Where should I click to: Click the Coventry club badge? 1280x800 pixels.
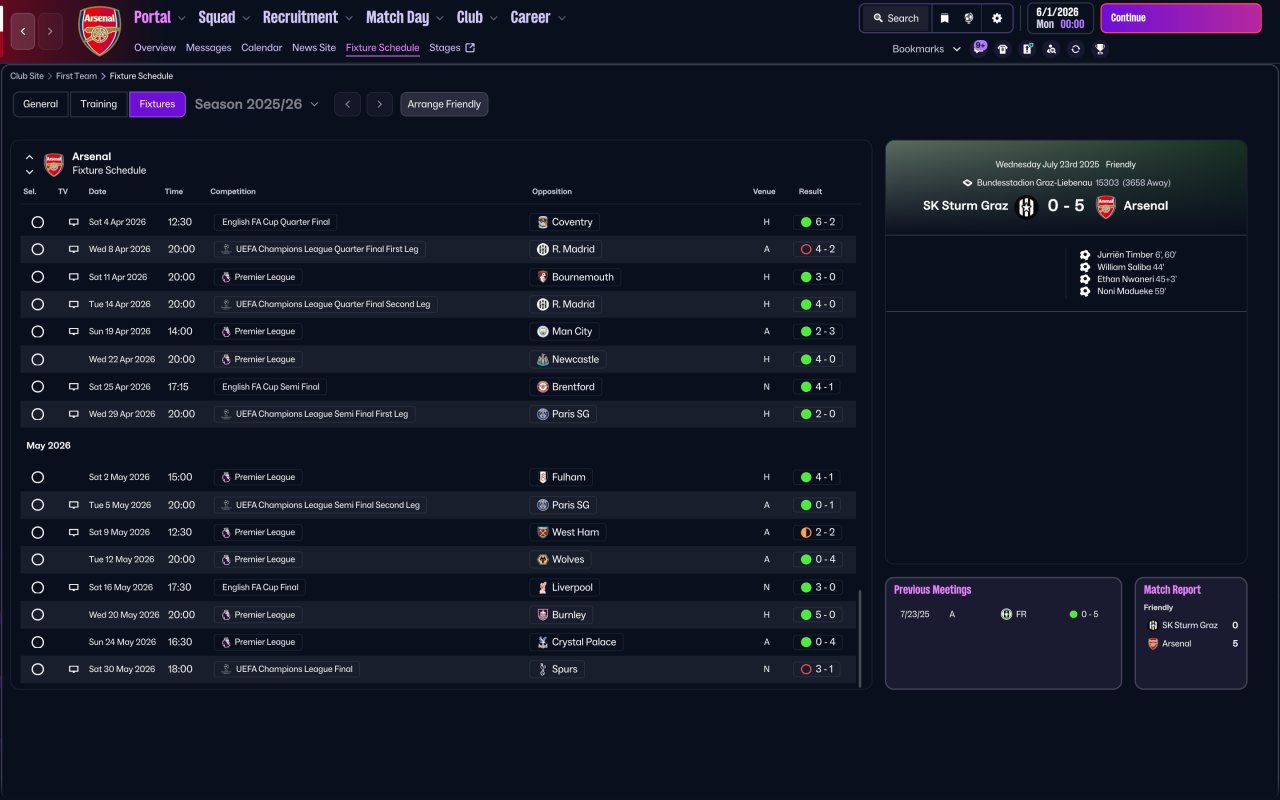(x=542, y=222)
